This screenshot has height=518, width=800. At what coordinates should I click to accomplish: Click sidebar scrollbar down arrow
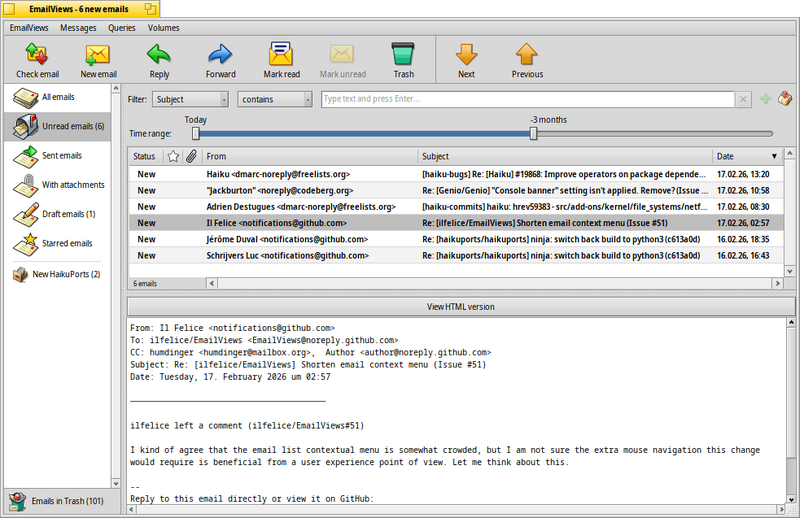[x=116, y=483]
